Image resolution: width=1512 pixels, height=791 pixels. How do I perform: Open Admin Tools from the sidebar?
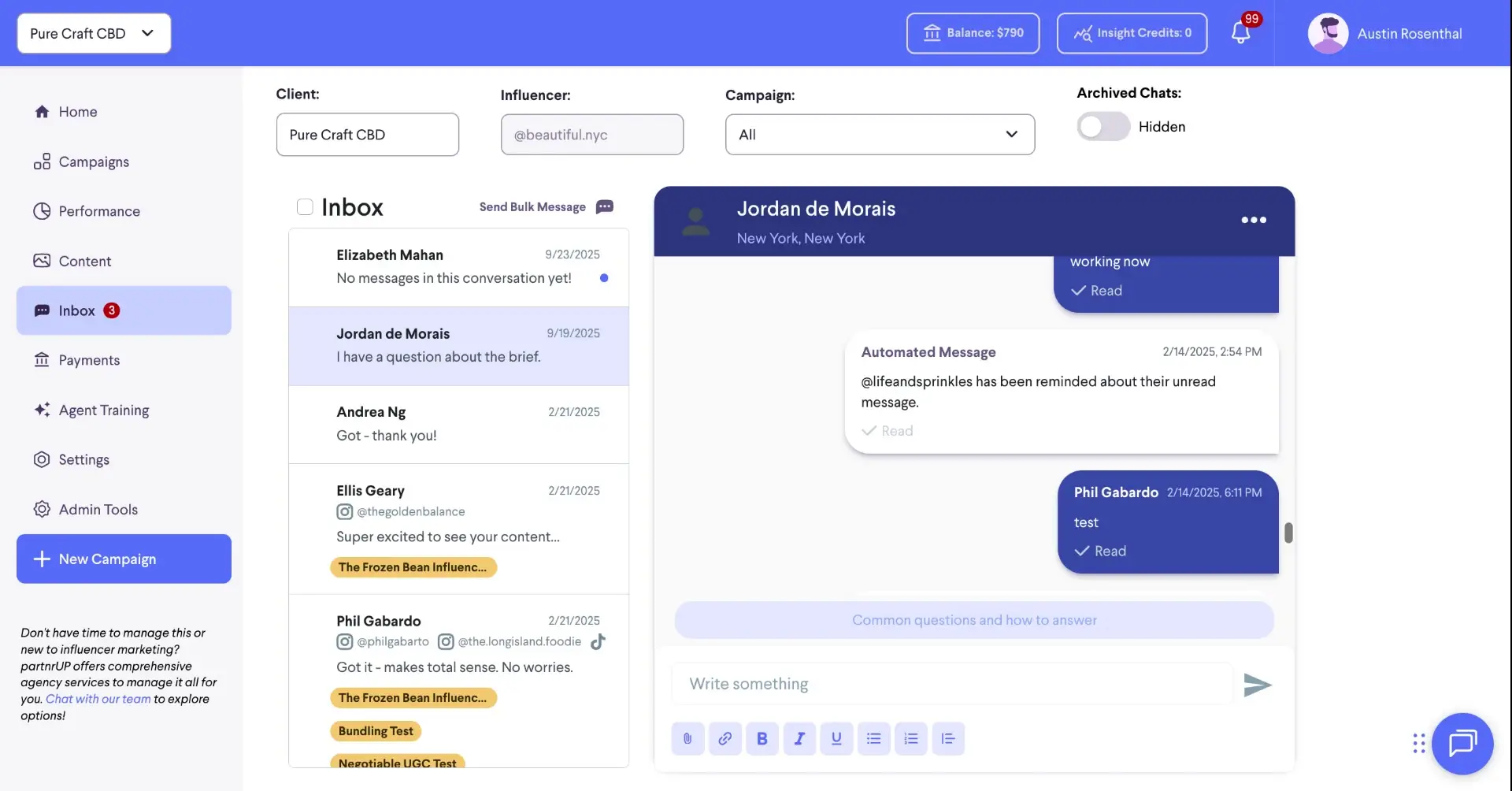click(98, 509)
